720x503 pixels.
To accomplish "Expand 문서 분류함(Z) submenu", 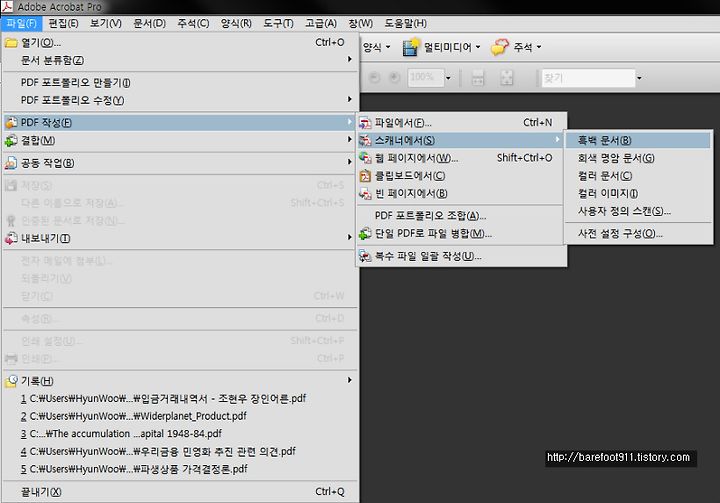I will 180,60.
